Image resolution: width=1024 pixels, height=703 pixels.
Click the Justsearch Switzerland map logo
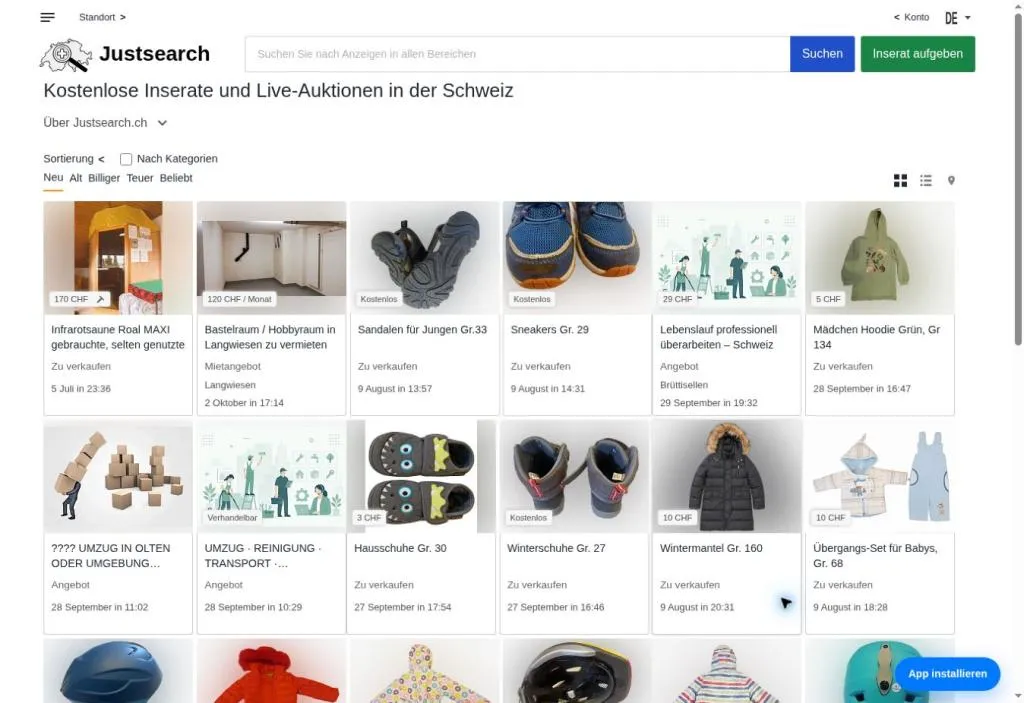click(65, 55)
